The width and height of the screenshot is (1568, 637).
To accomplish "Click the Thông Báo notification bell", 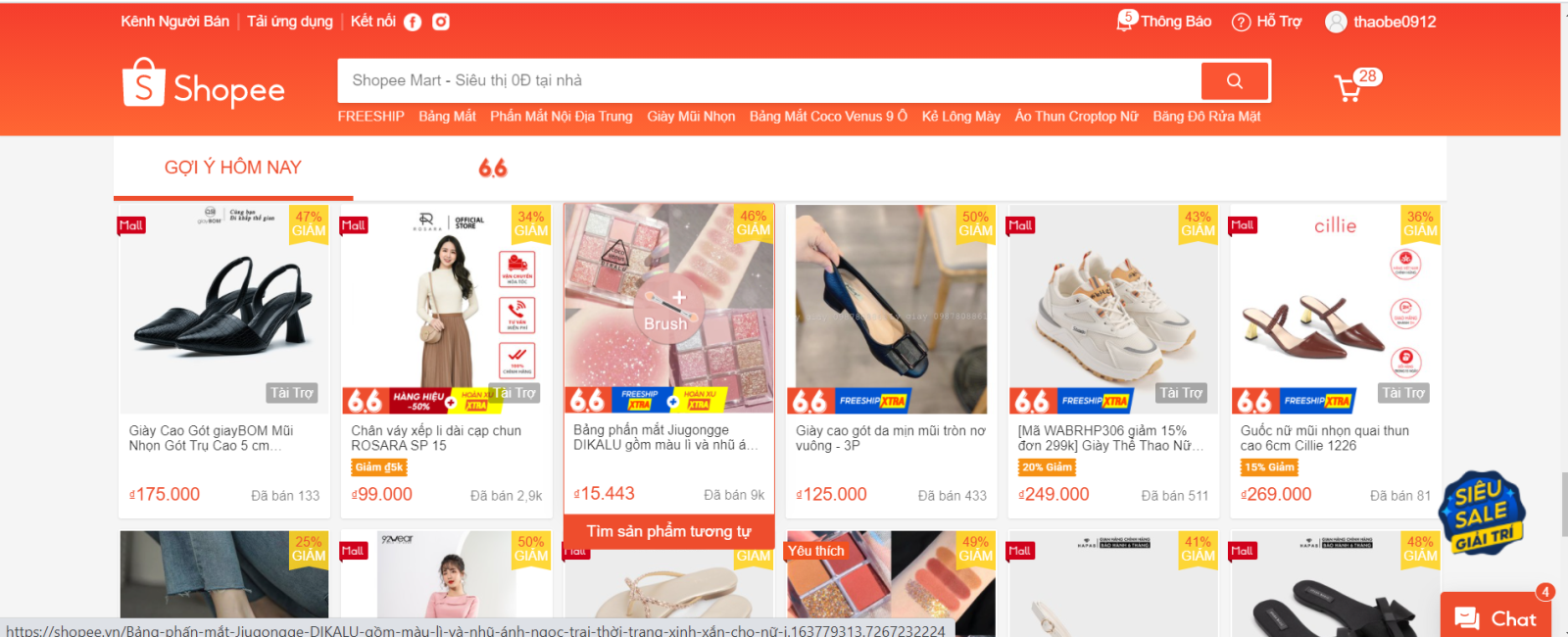I will coord(1125,21).
